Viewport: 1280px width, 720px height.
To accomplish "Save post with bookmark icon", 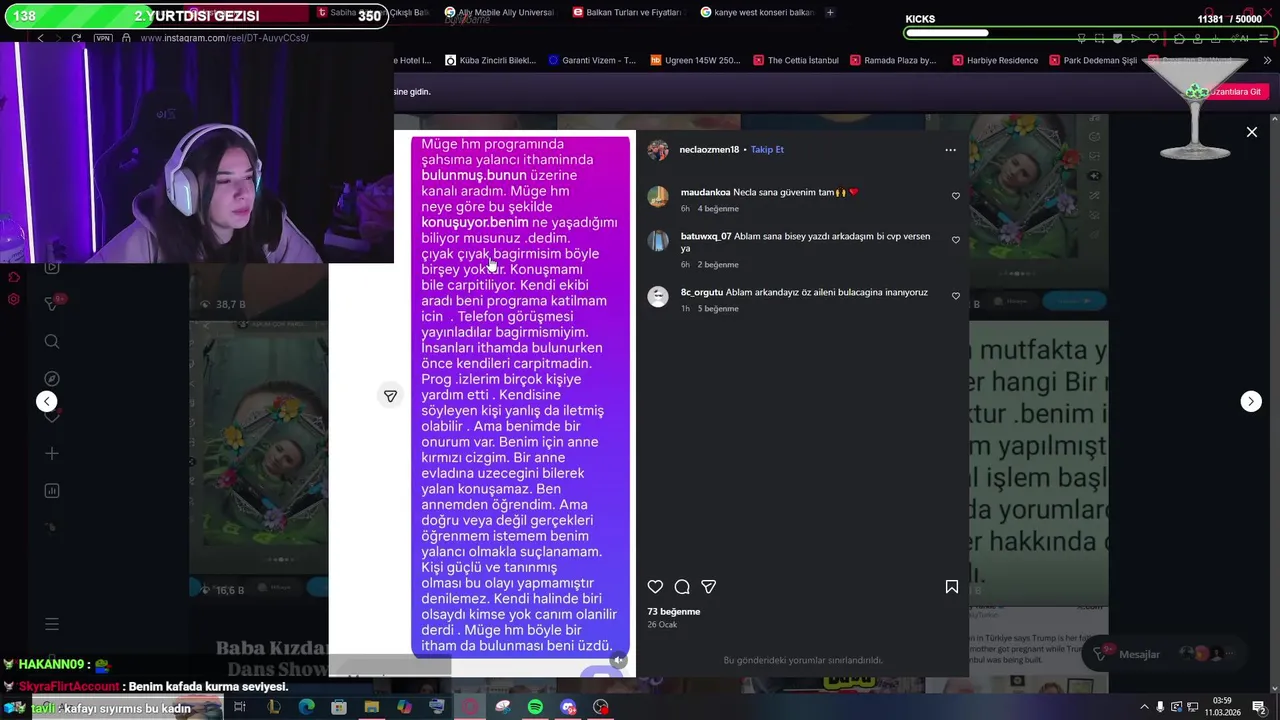I will coord(952,587).
